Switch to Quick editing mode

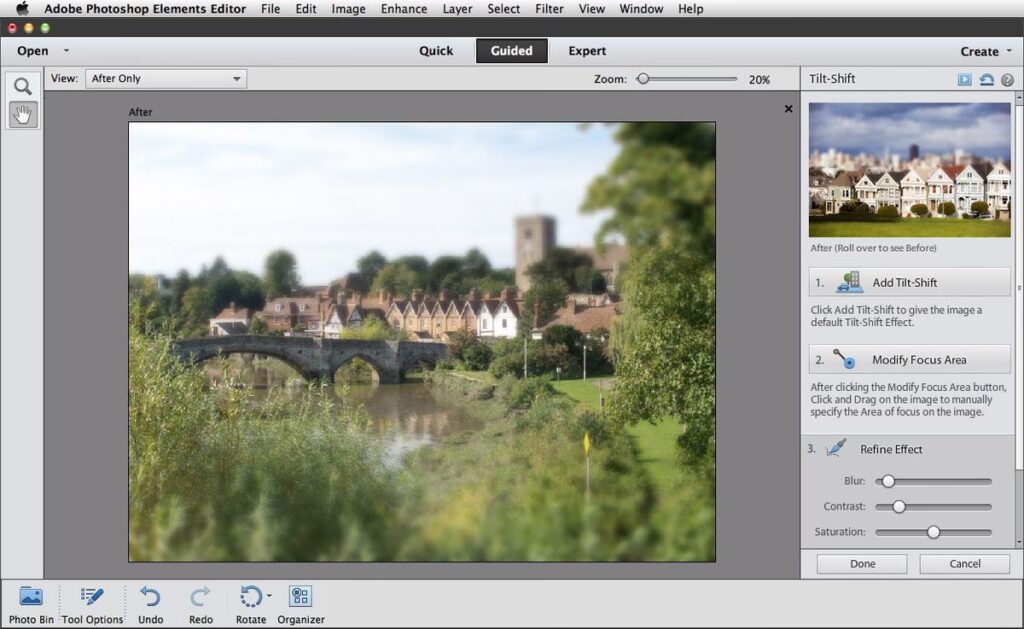click(x=436, y=51)
